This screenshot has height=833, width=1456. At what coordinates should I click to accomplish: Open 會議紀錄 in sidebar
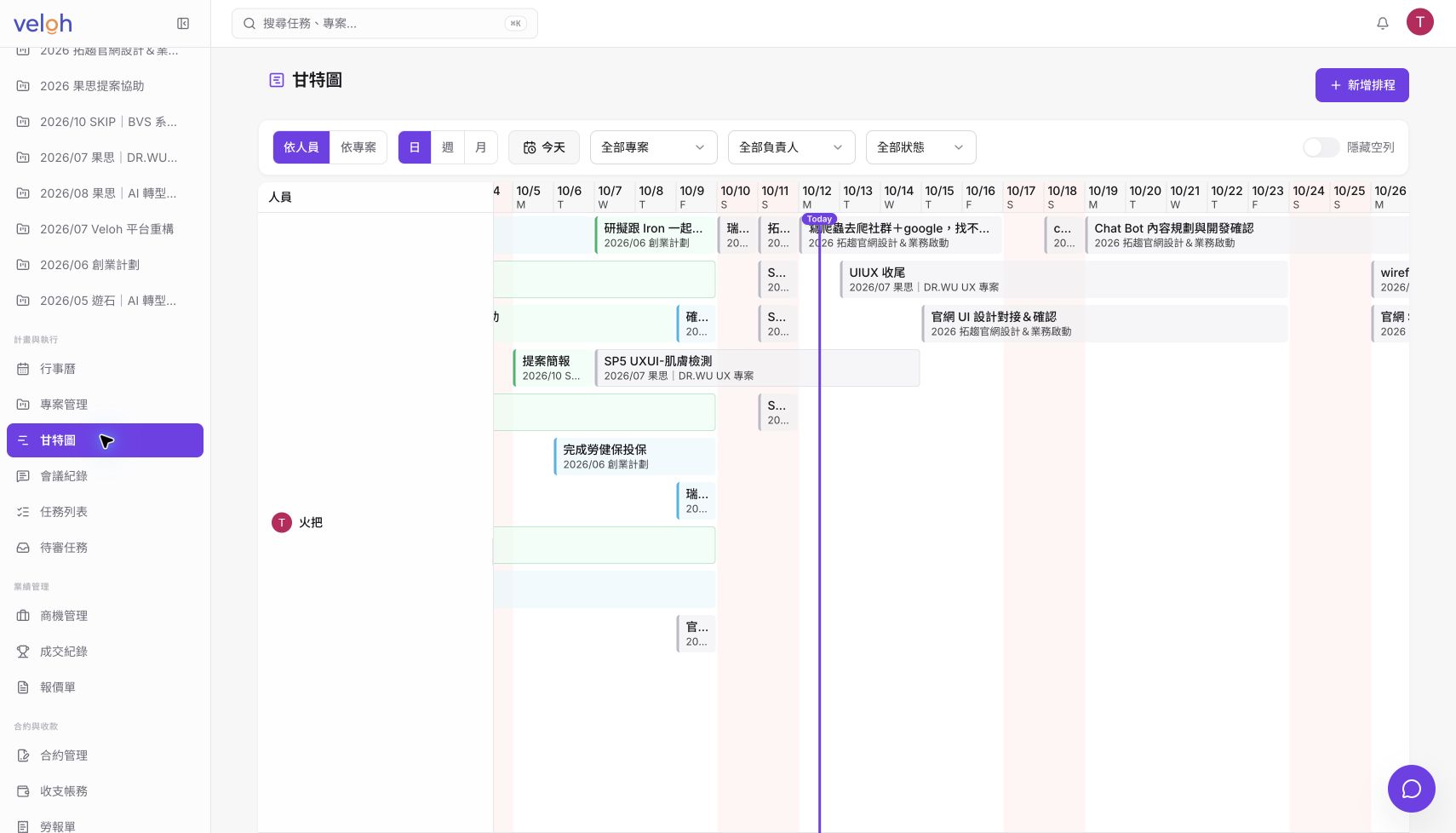pyautogui.click(x=105, y=476)
